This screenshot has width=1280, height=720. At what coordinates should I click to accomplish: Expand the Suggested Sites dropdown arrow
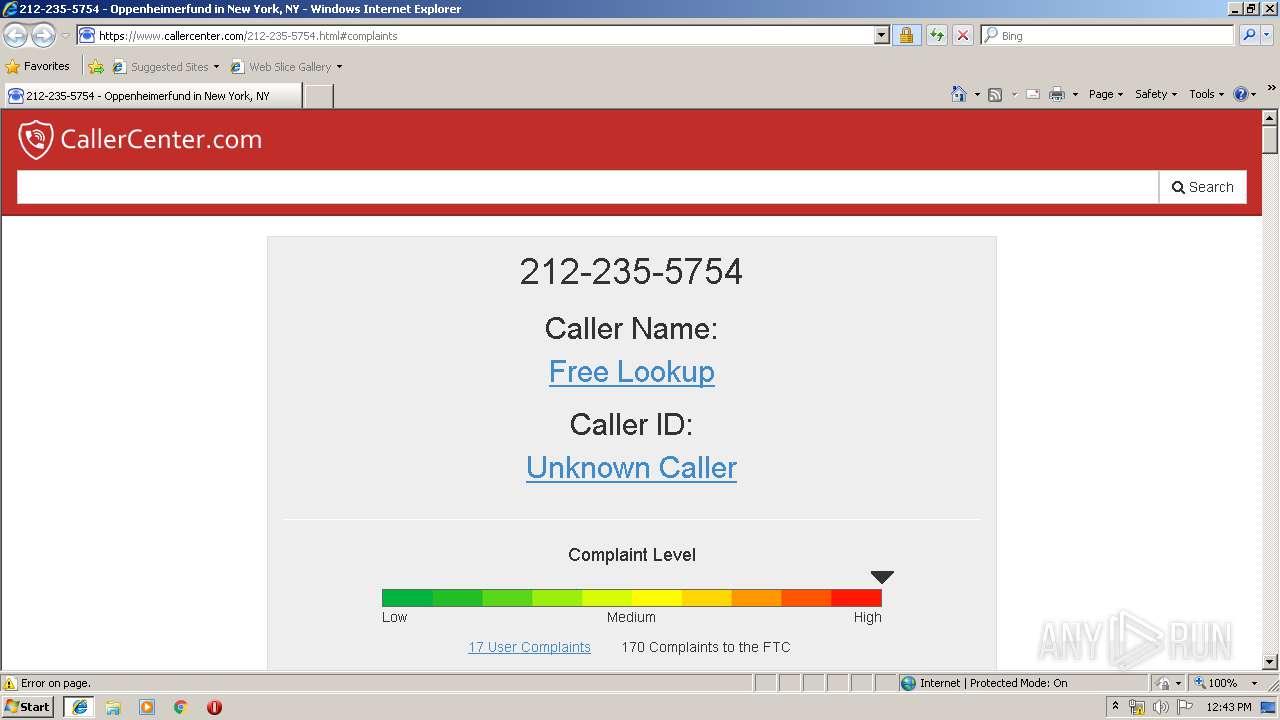coord(216,67)
